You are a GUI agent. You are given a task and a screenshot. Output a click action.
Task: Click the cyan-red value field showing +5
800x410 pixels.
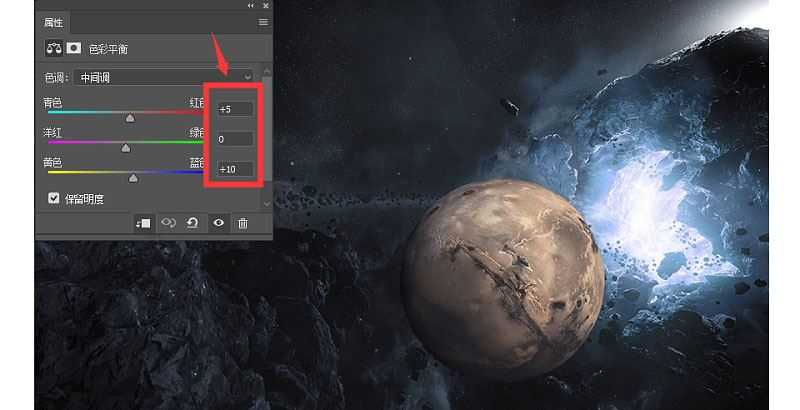tap(235, 108)
